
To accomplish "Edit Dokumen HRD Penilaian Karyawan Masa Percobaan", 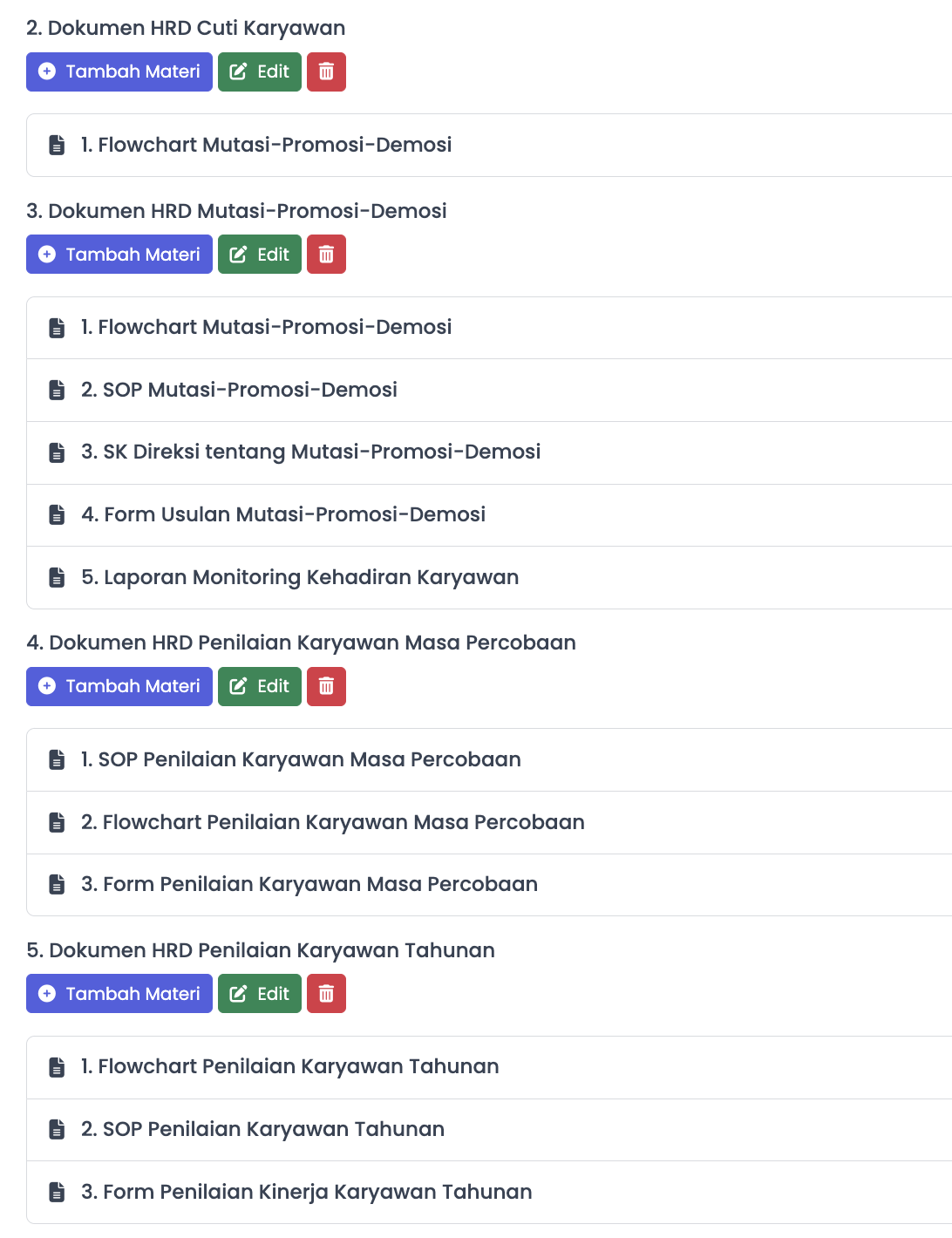I will click(260, 686).
